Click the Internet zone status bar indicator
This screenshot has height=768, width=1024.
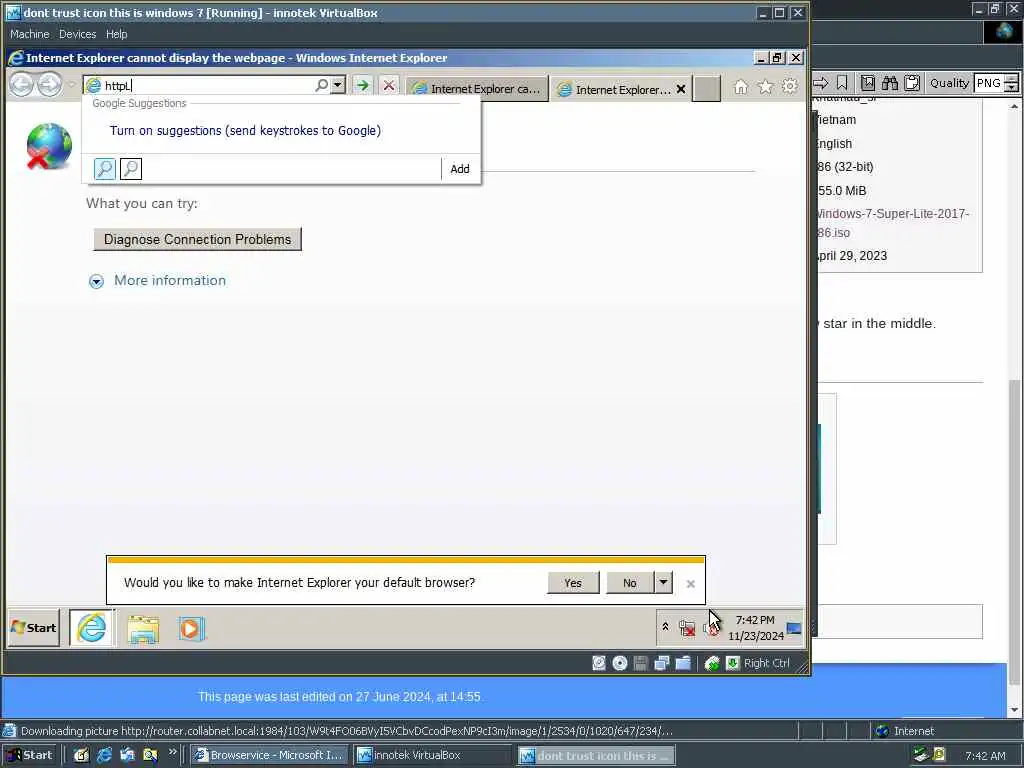906,731
